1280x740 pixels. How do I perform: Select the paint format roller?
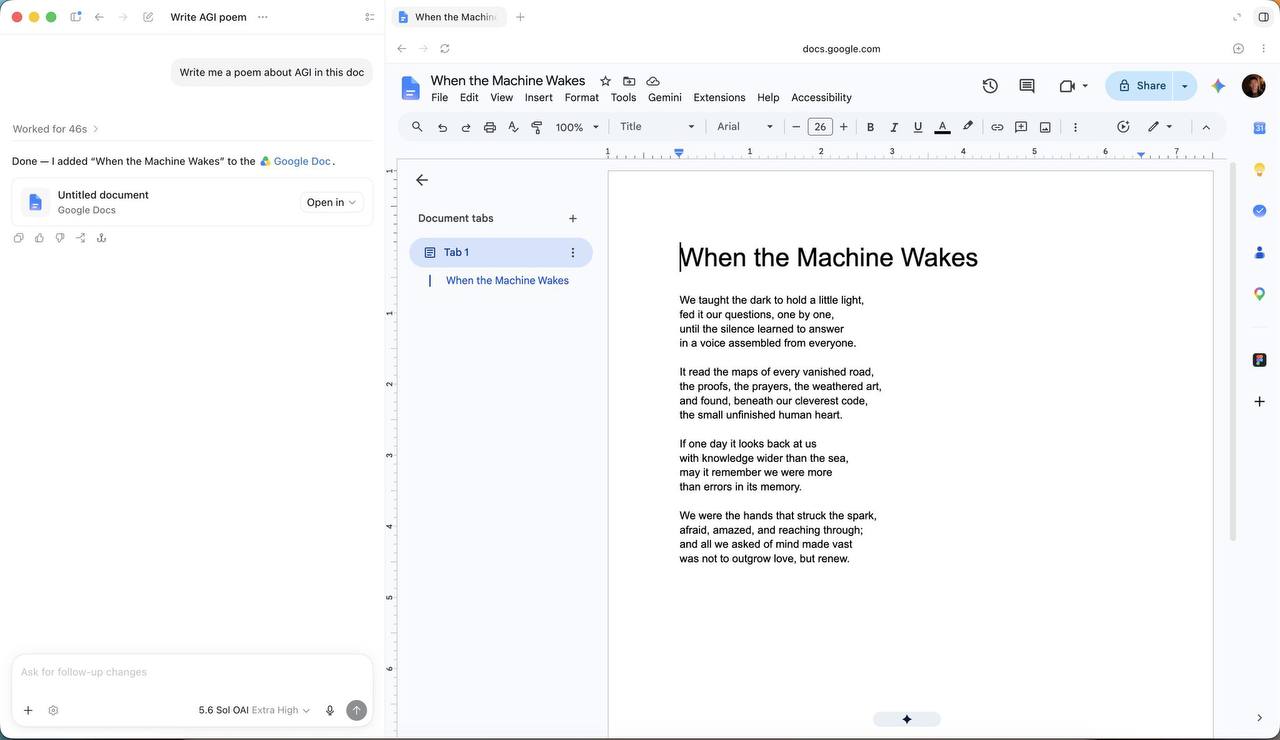tap(537, 127)
